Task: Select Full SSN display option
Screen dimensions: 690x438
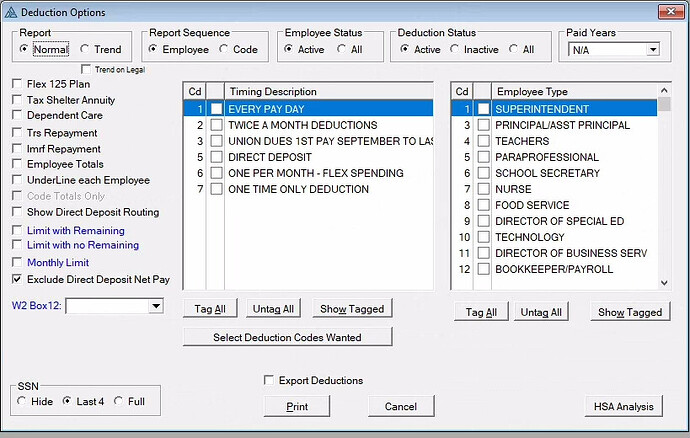Action: [x=118, y=401]
